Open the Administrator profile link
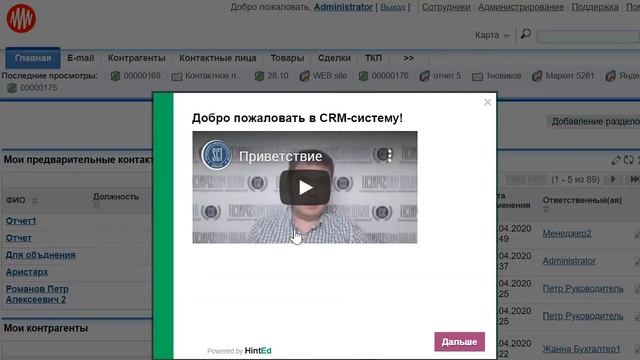This screenshot has width=640, height=360. (x=343, y=7)
